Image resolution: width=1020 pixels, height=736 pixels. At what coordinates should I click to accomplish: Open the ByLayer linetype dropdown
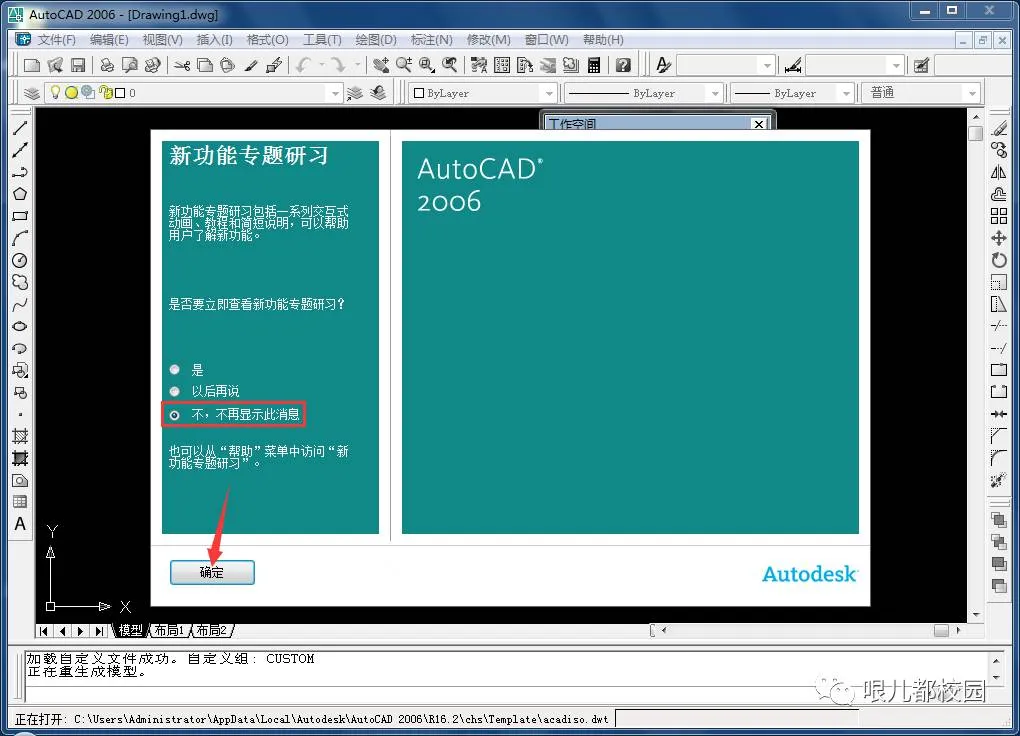point(715,94)
